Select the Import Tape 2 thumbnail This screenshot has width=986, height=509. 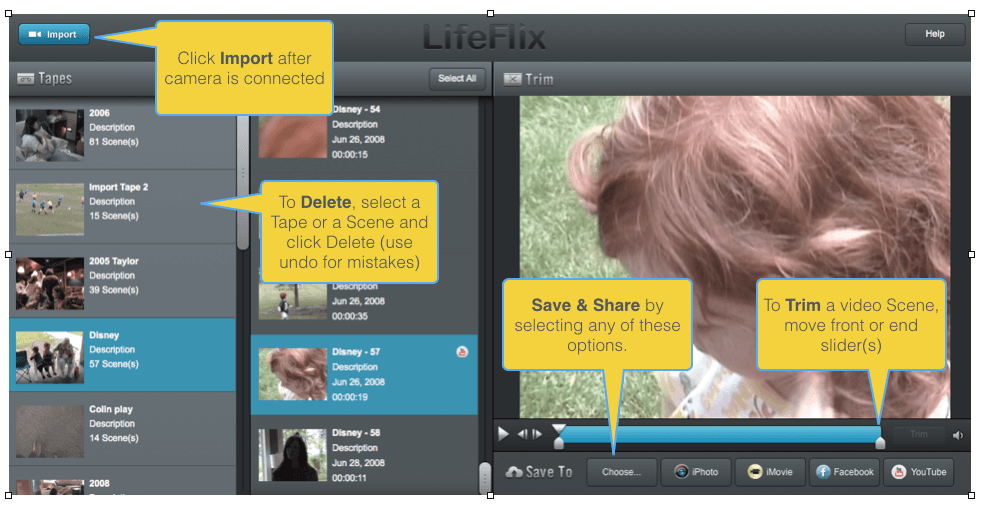pos(50,210)
